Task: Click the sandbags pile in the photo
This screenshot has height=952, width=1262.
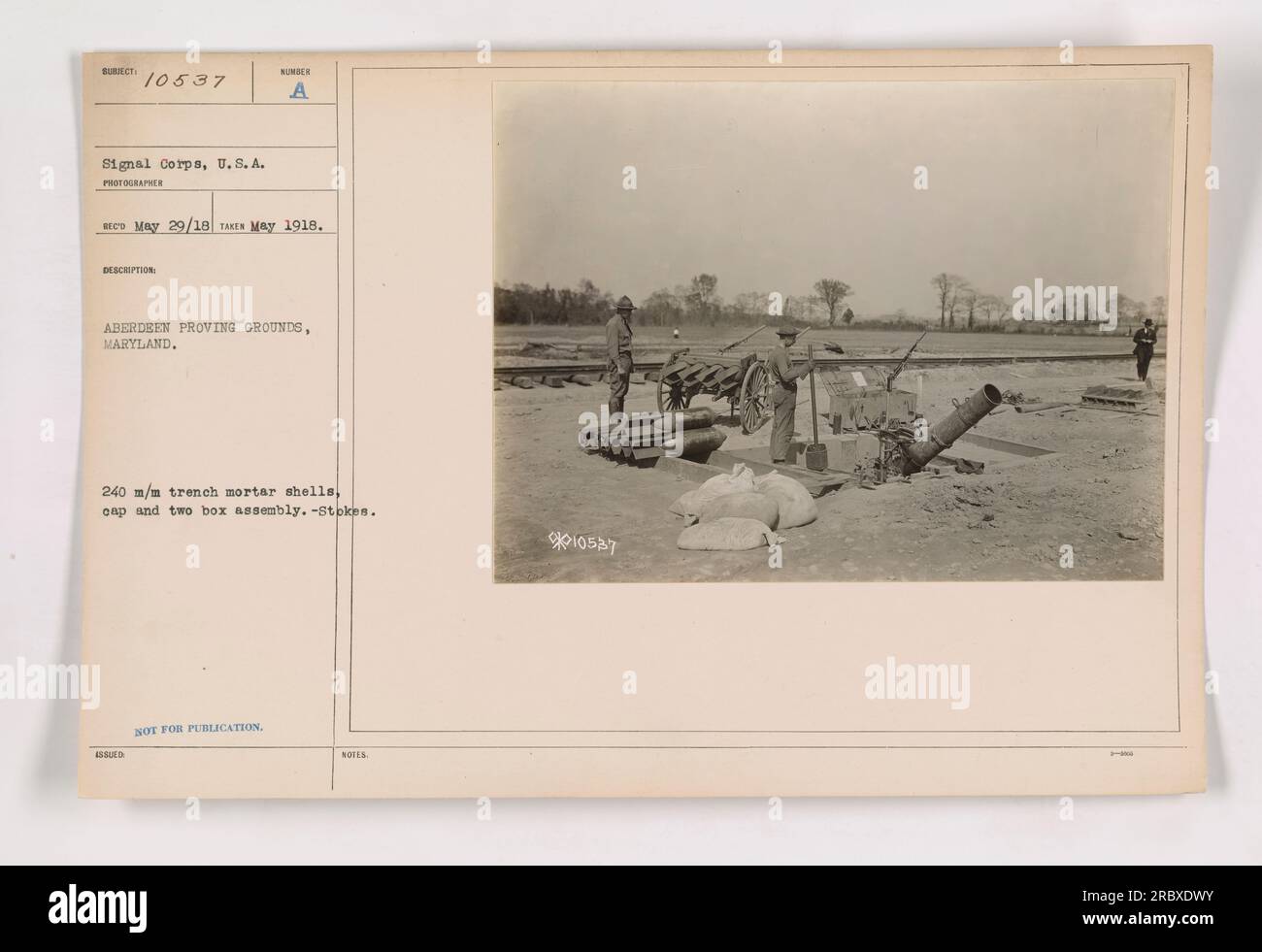Action: coord(742,508)
